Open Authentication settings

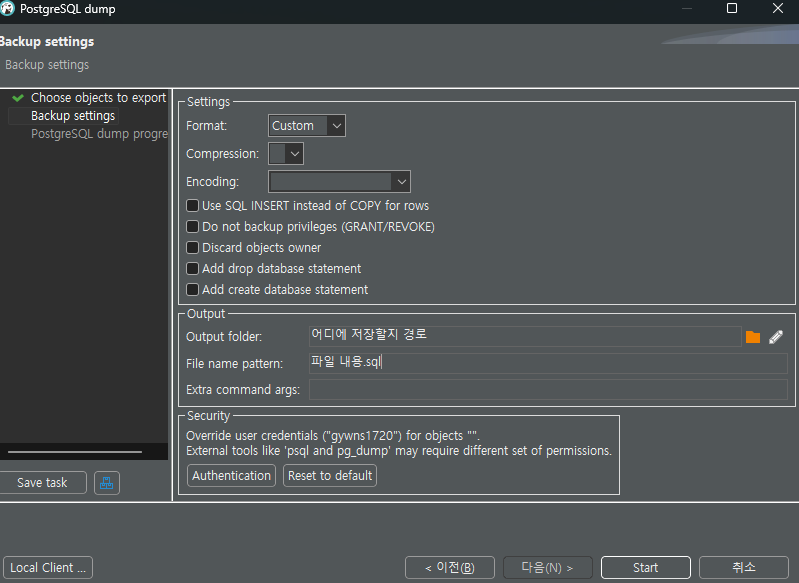point(231,475)
